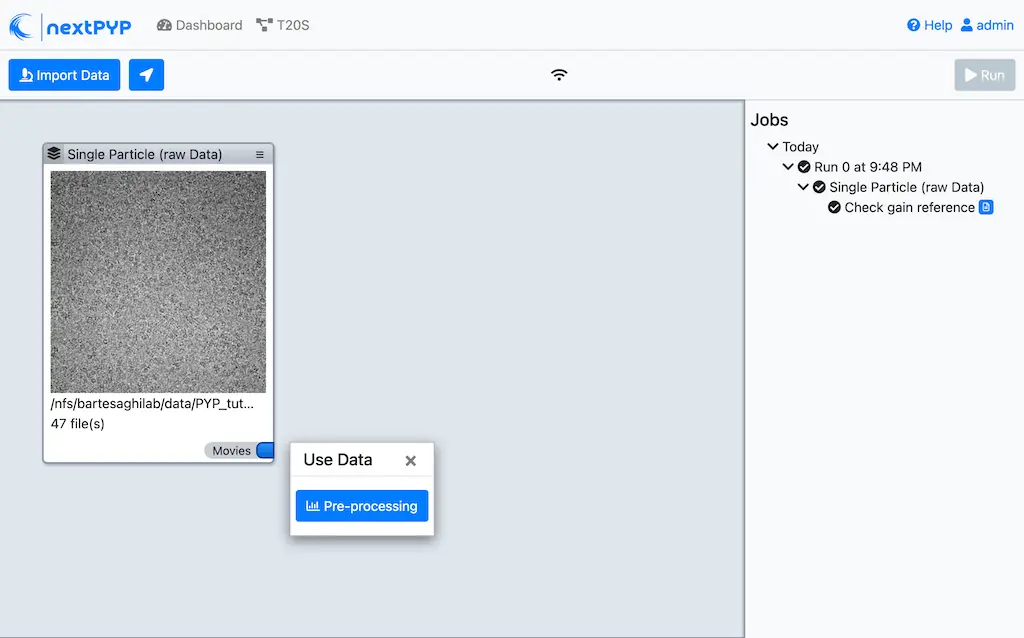This screenshot has height=638, width=1024.
Task: Collapse the Today group in Jobs
Action: pos(772,146)
